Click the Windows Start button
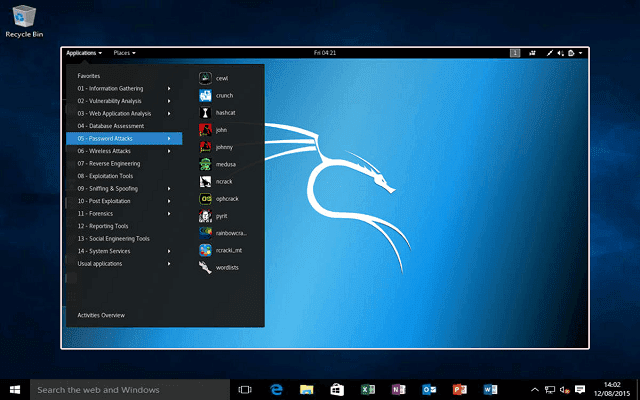This screenshot has width=640, height=400. [15, 390]
